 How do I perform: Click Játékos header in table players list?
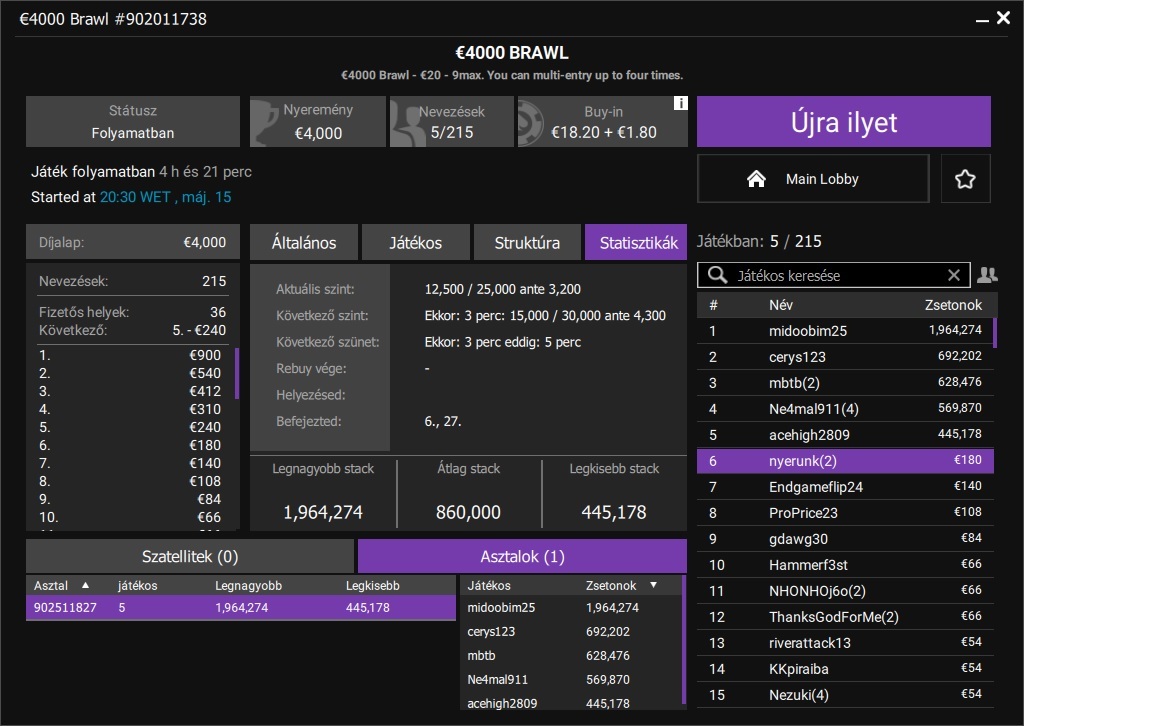pyautogui.click(x=489, y=586)
